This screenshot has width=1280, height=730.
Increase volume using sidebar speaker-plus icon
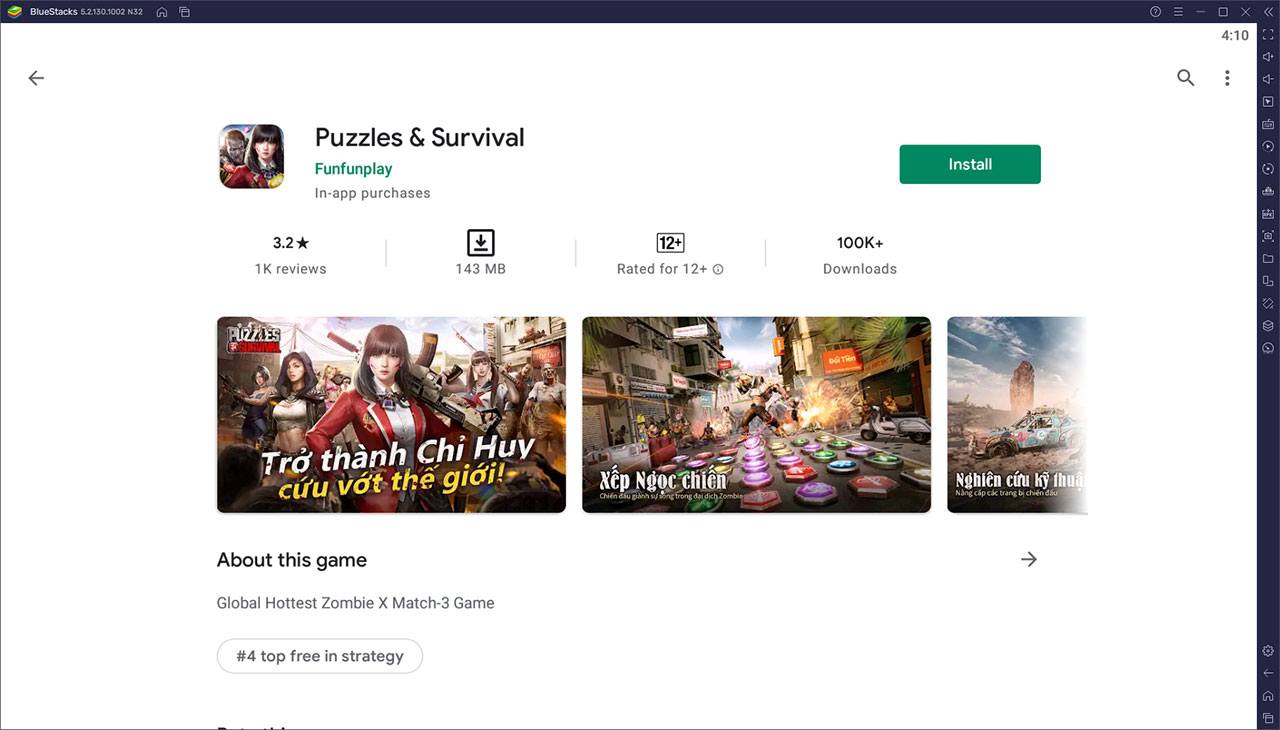tap(1268, 57)
